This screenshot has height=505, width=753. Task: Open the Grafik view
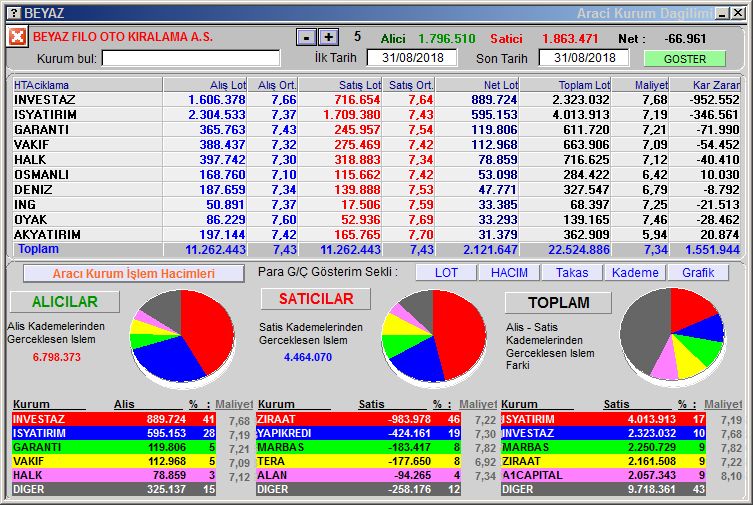click(698, 273)
